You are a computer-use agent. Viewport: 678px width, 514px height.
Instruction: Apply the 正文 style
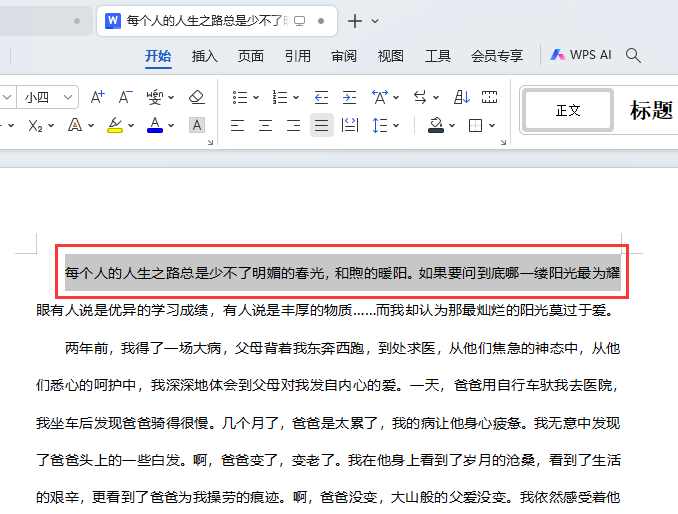[568, 110]
